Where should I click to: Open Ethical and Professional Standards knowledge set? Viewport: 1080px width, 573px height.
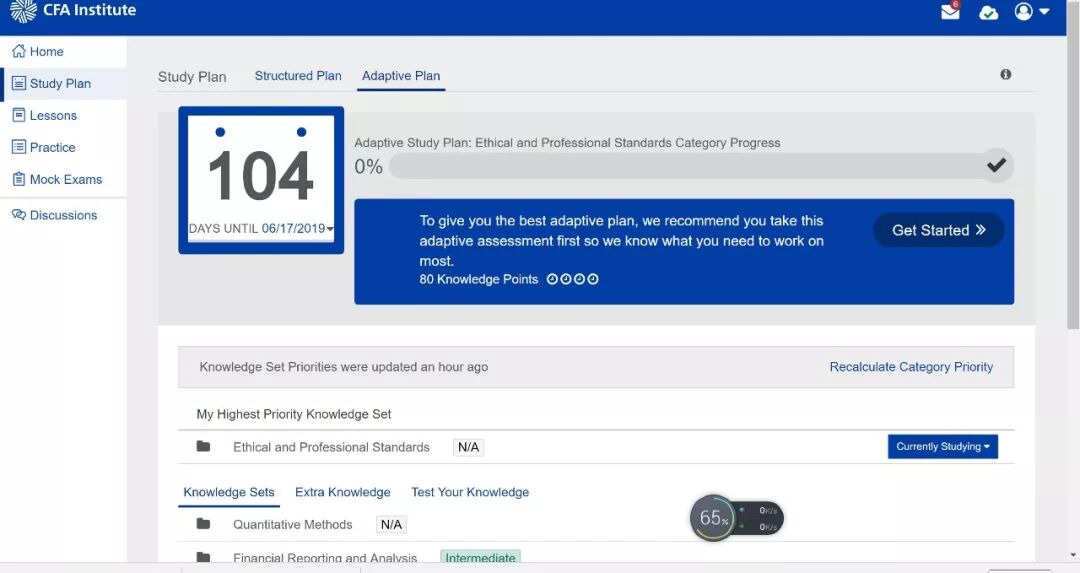pyautogui.click(x=331, y=447)
